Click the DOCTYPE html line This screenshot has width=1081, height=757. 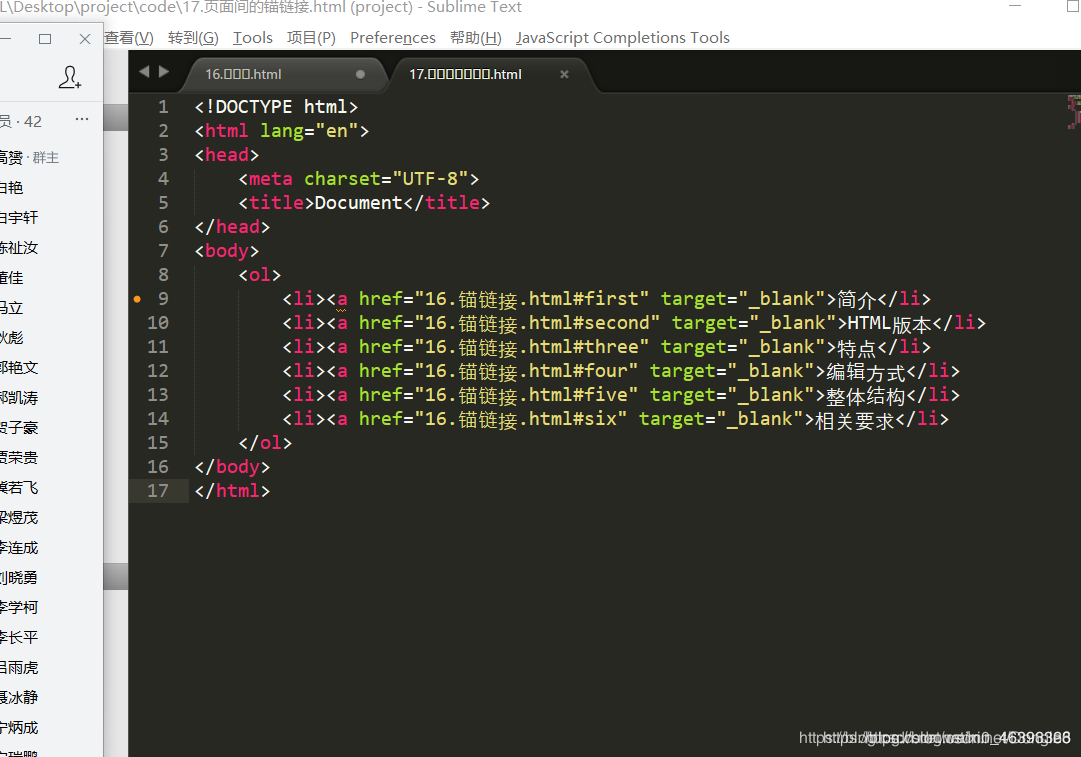click(x=276, y=107)
